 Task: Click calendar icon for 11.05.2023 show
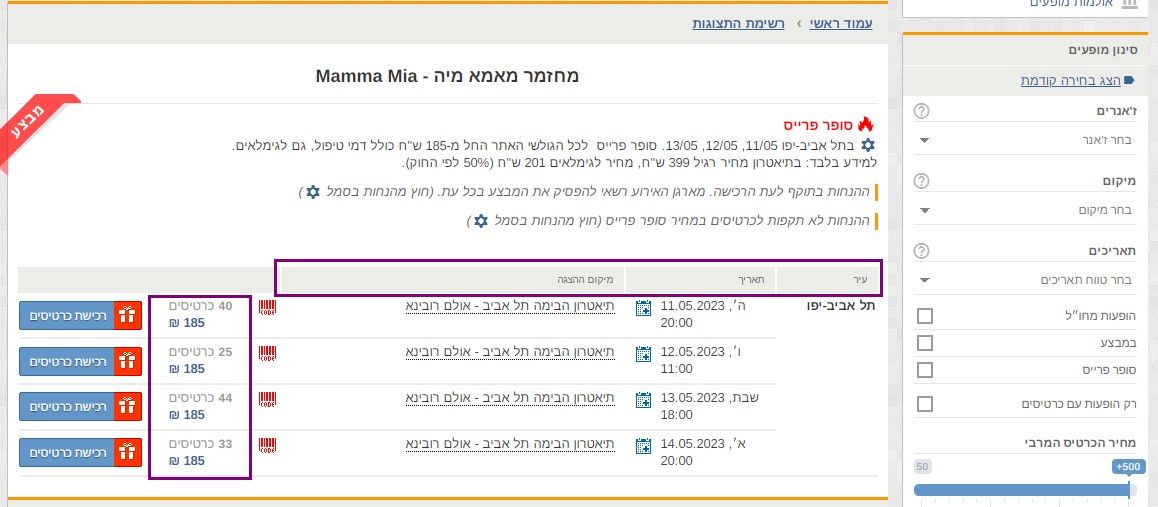(644, 309)
